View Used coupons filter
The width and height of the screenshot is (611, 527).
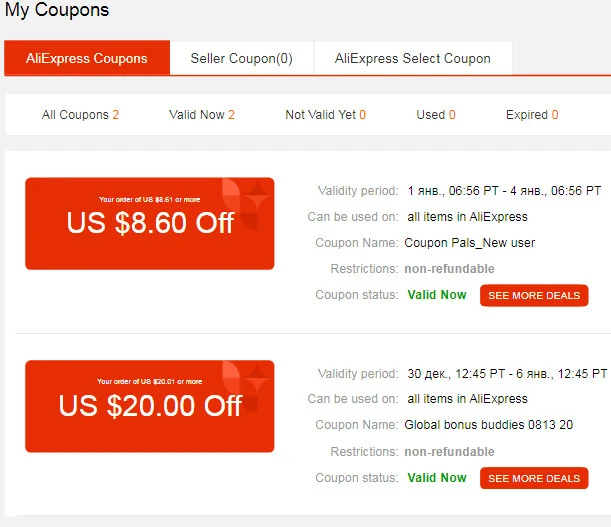coord(436,115)
